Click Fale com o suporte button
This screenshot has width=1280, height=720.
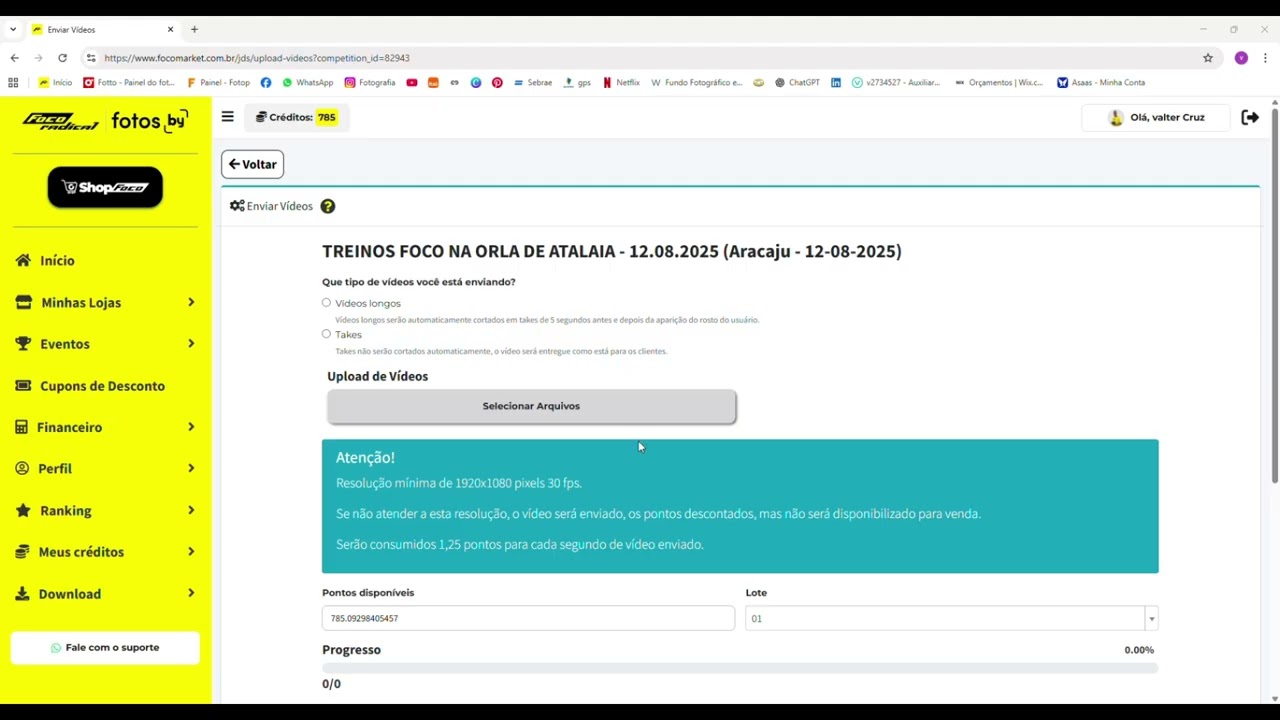tap(105, 647)
